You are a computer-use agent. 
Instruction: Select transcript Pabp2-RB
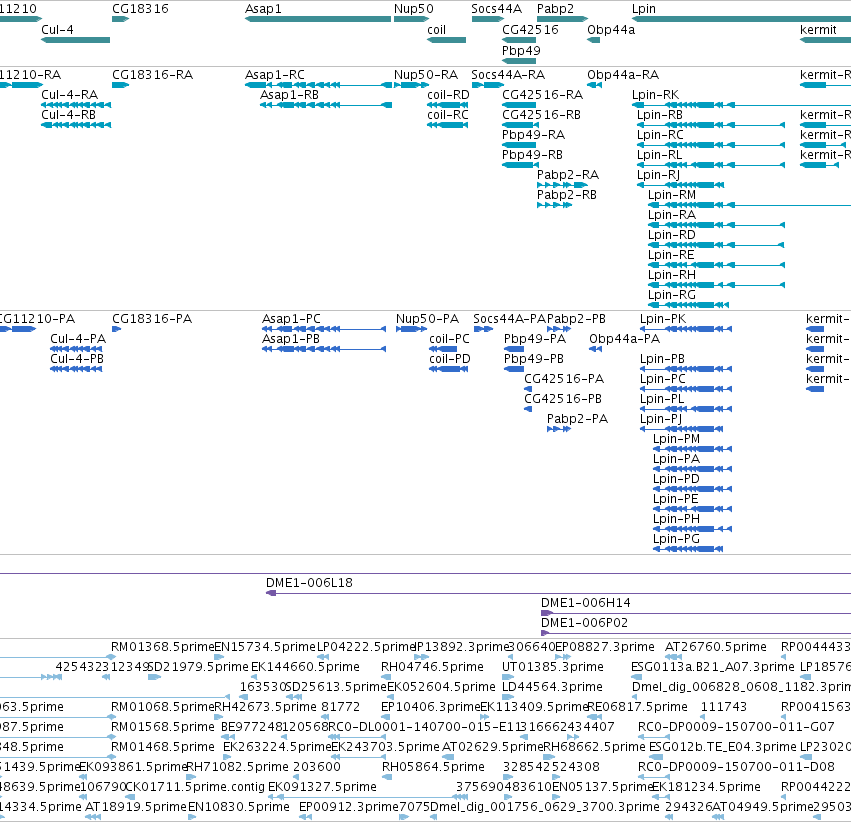(x=554, y=205)
